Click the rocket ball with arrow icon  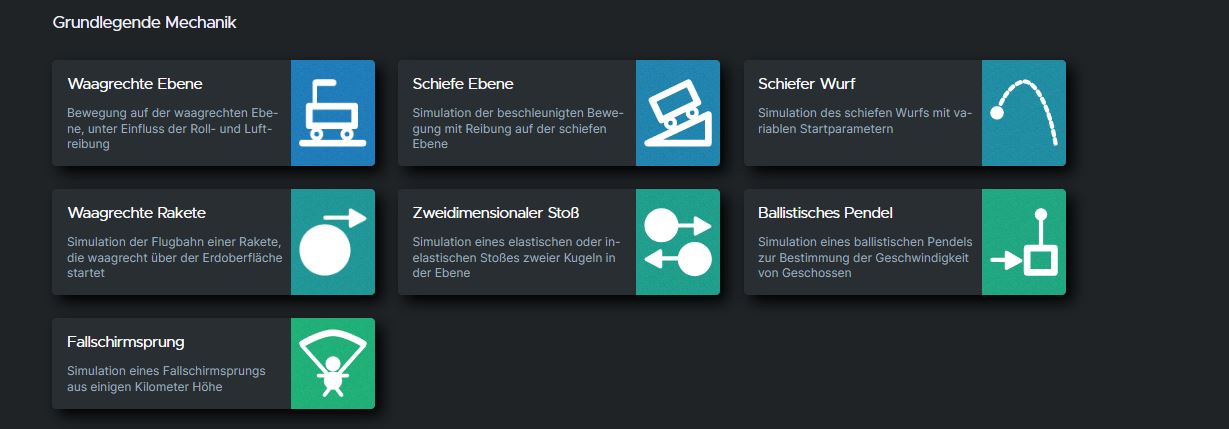point(332,242)
